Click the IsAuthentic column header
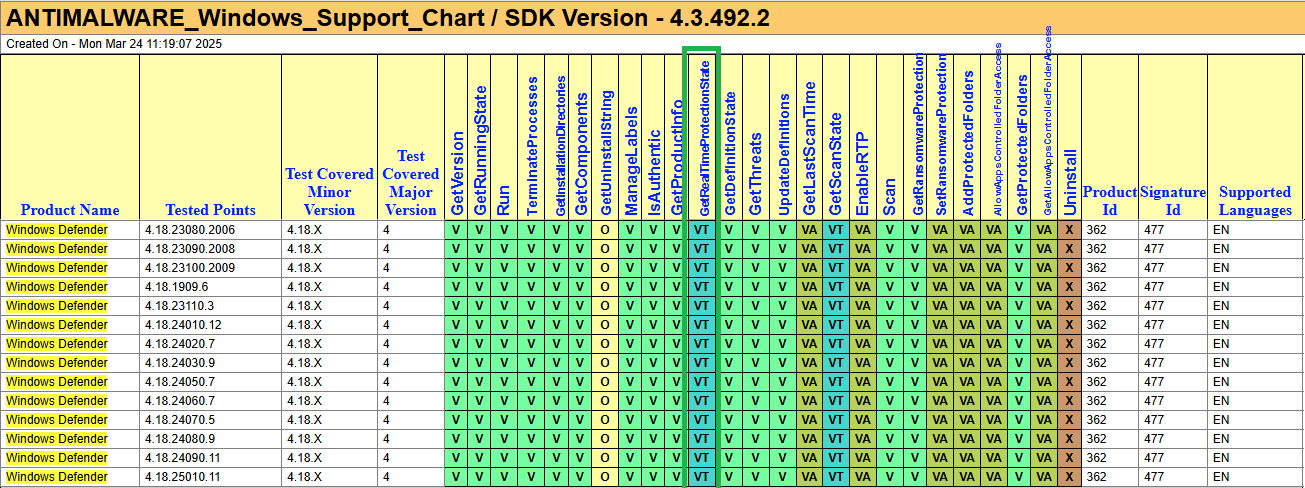This screenshot has width=1305, height=488. click(x=655, y=171)
